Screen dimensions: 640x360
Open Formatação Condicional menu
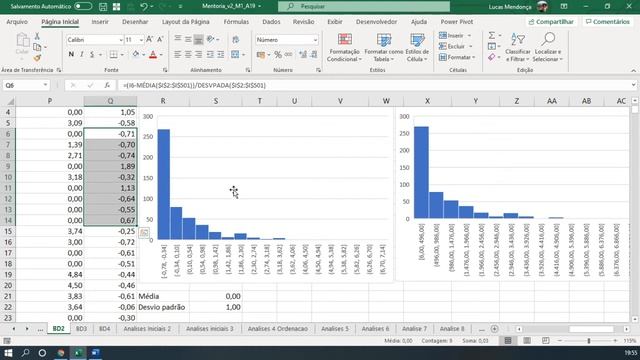tap(344, 48)
